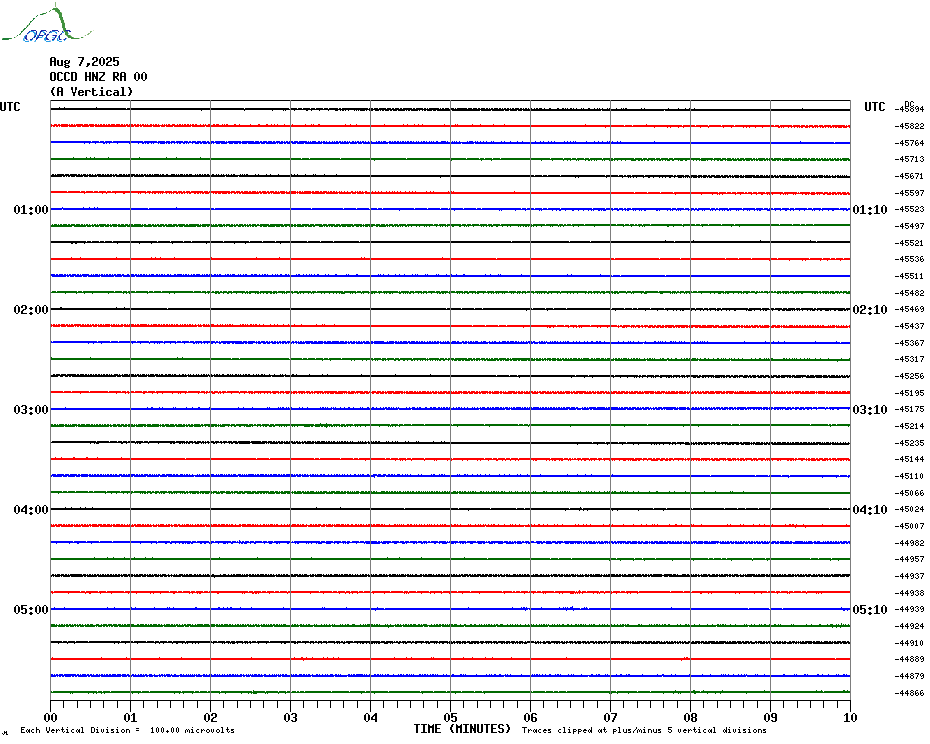Click the DC offset value '-45024'
Viewport: 930px width, 744px height.
tap(909, 509)
